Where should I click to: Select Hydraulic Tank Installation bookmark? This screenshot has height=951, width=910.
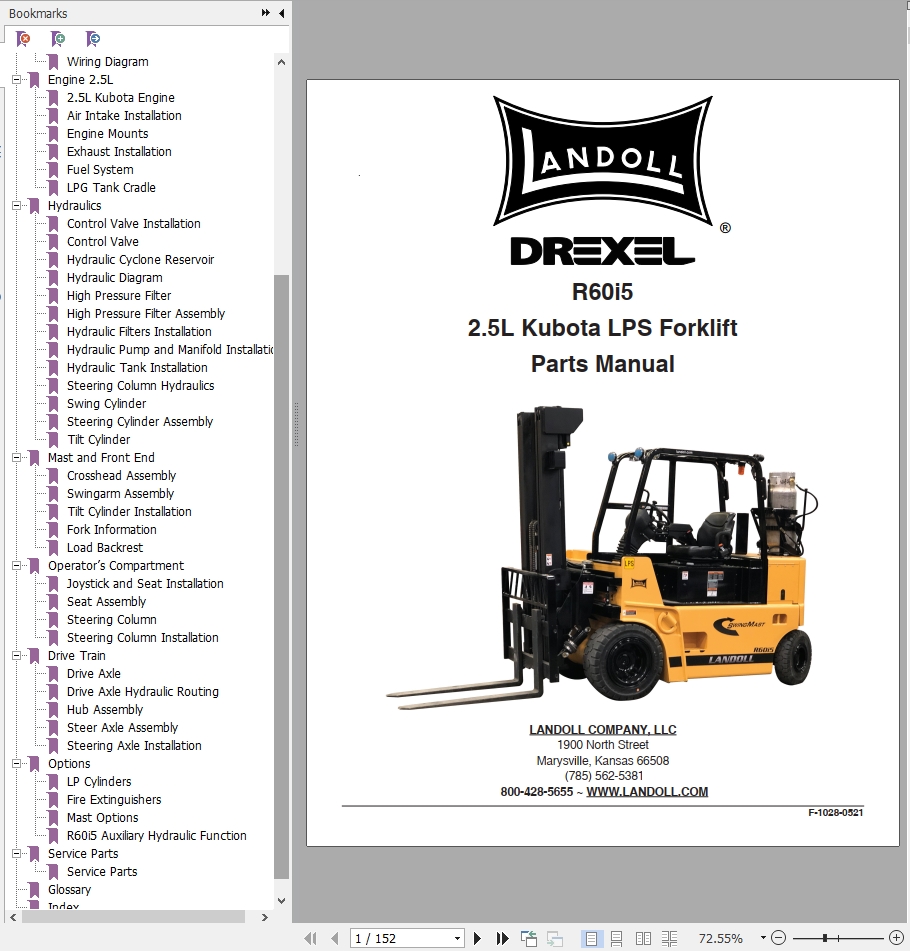137,368
